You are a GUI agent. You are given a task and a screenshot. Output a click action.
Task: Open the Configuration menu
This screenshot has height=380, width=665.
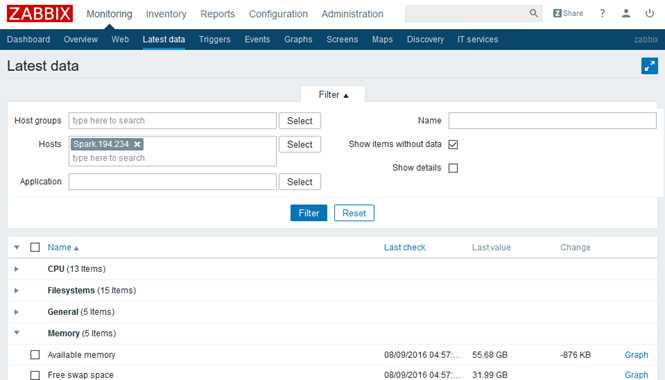[x=278, y=14]
